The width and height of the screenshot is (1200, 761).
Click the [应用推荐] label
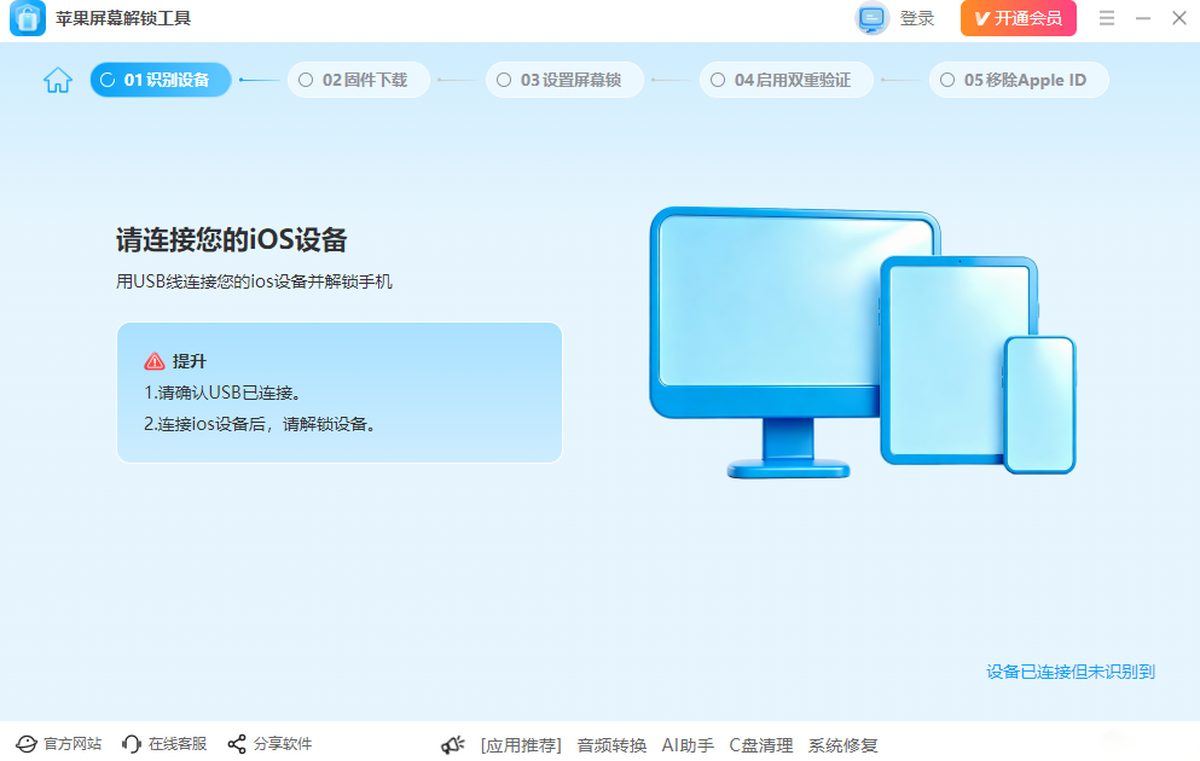[521, 746]
